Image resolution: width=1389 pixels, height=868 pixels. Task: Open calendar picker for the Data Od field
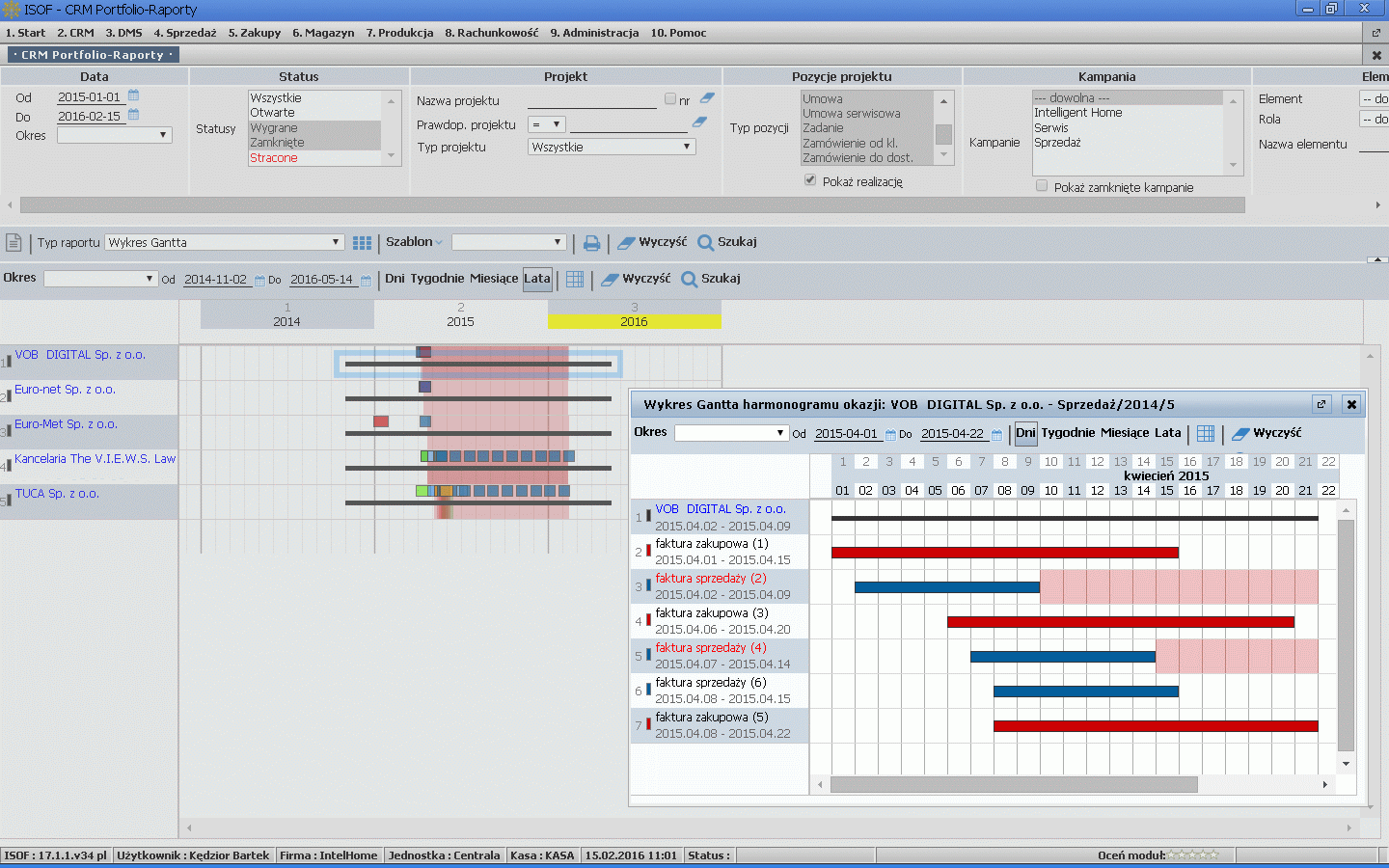click(x=134, y=95)
